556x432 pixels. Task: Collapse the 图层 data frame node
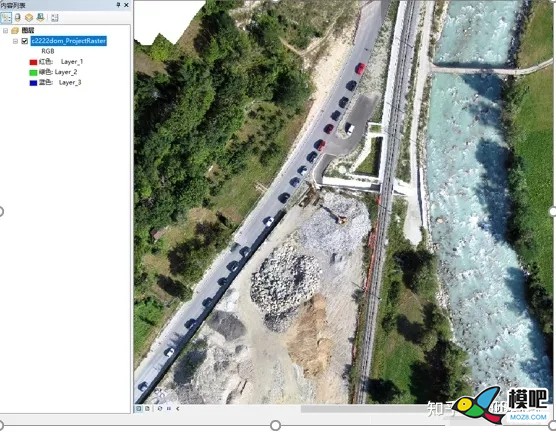coord(5,31)
